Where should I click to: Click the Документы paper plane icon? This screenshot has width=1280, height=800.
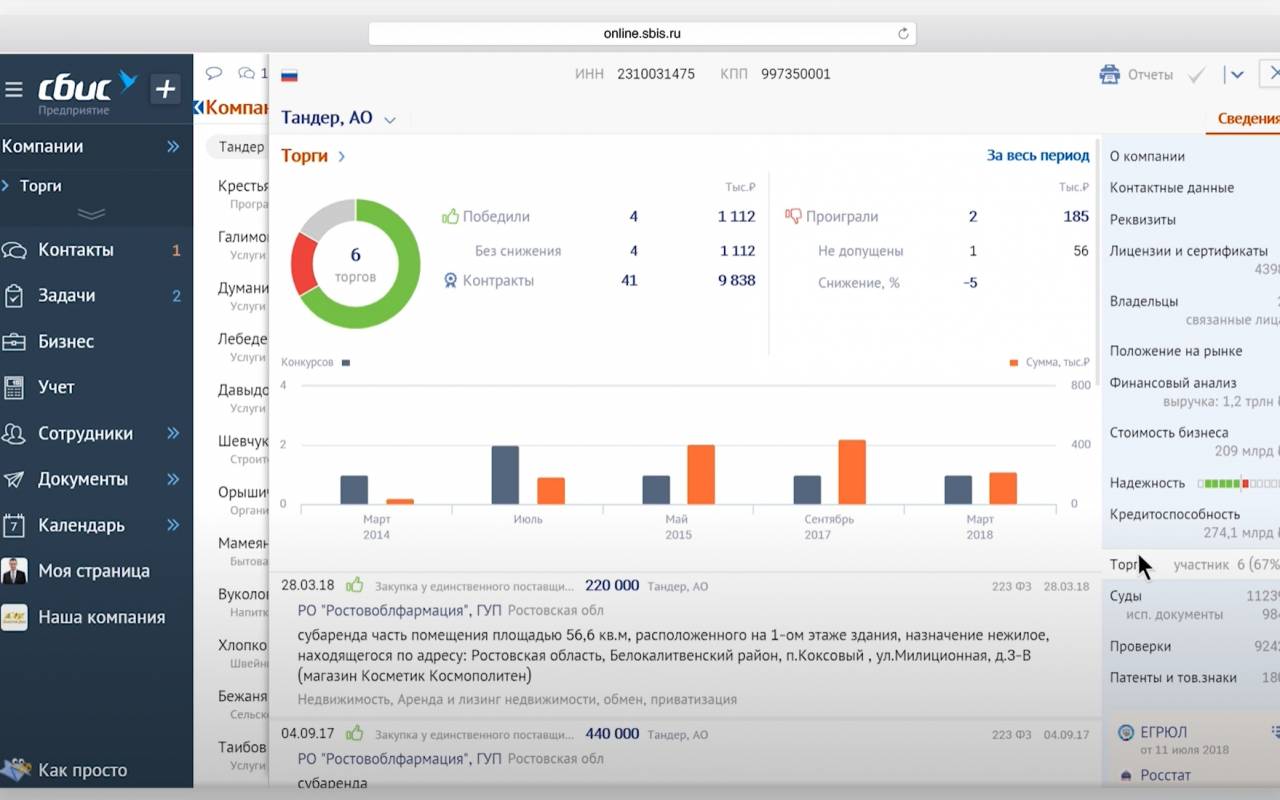tap(14, 479)
